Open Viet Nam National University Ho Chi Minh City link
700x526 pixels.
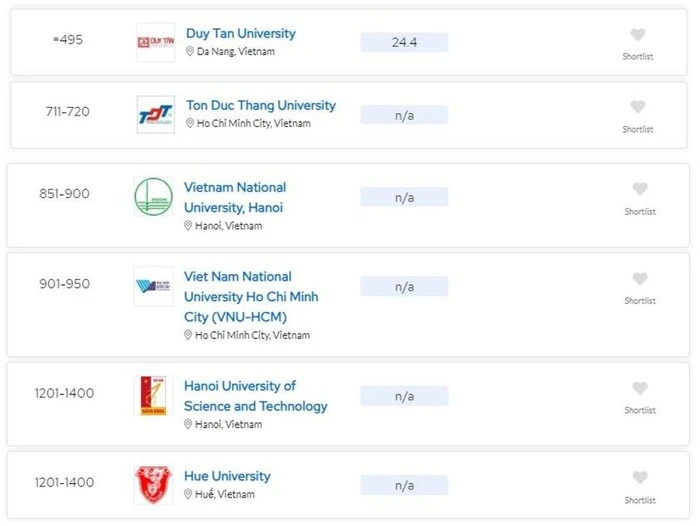click(x=251, y=296)
